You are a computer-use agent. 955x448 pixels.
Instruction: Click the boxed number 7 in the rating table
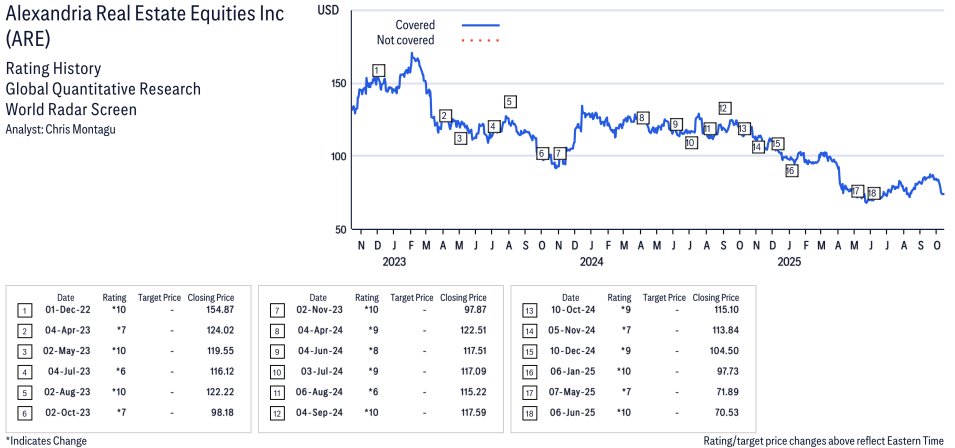click(274, 311)
